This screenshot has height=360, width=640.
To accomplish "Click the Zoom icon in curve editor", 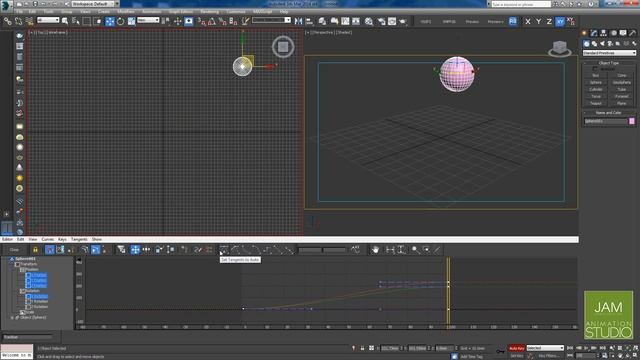I will (x=415, y=249).
